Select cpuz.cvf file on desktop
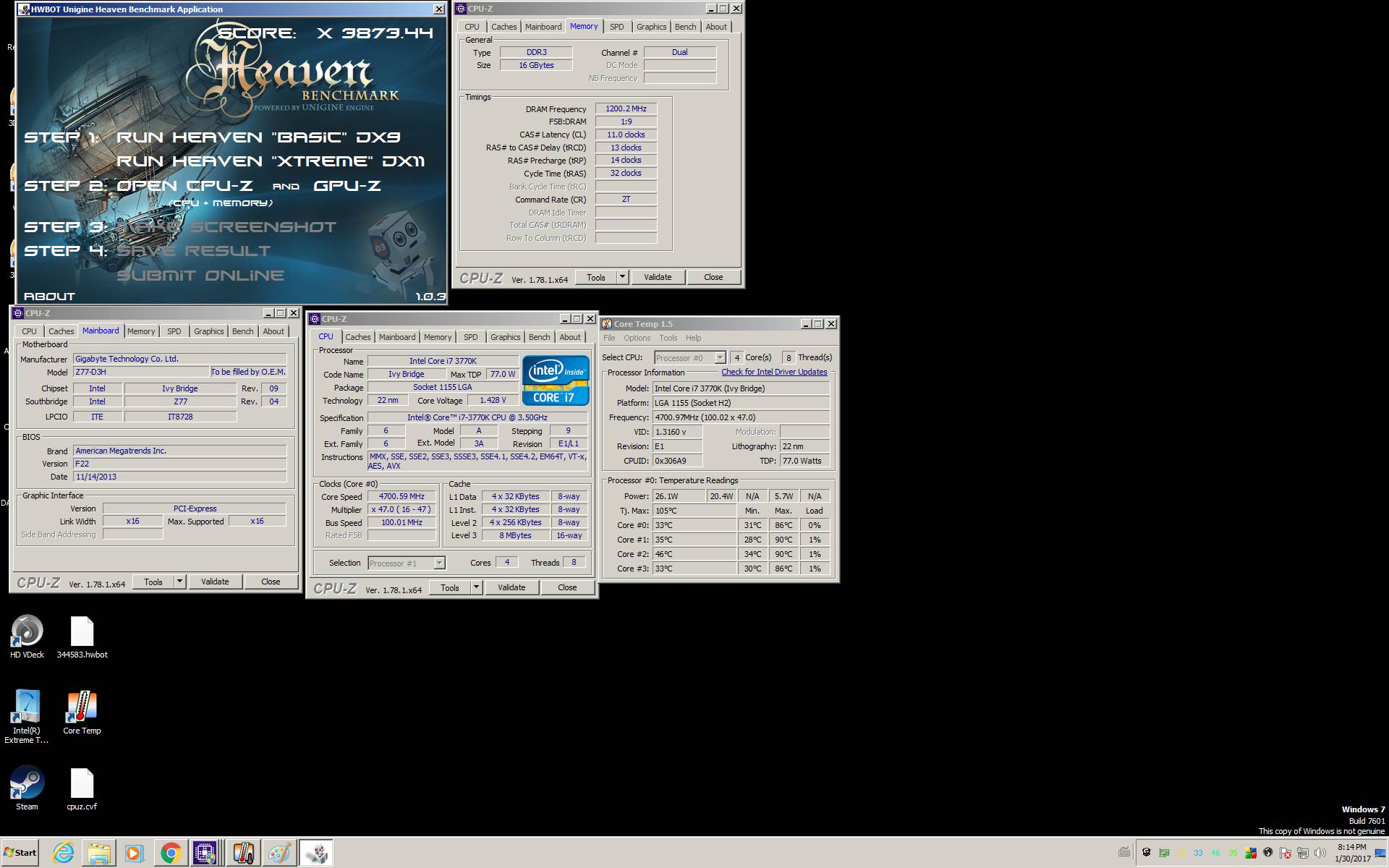The width and height of the screenshot is (1389, 868). coord(82,788)
